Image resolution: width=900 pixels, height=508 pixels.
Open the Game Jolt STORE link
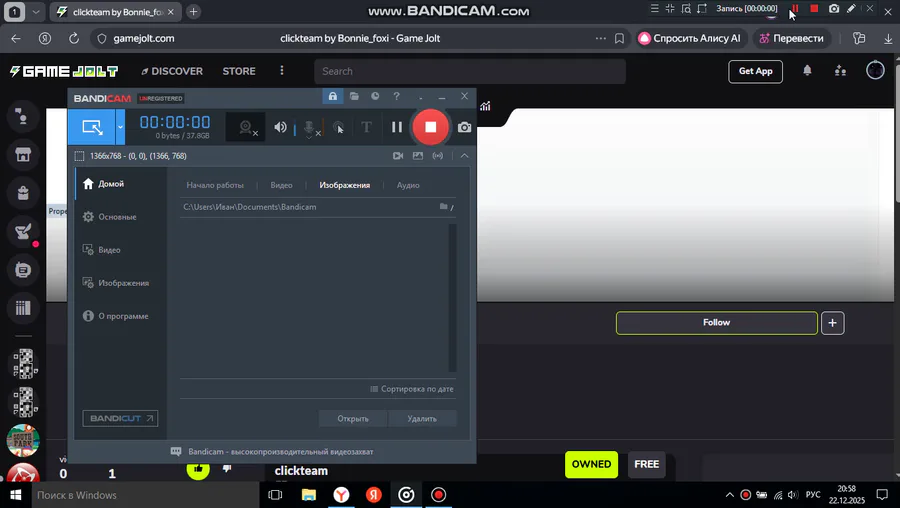(x=239, y=71)
